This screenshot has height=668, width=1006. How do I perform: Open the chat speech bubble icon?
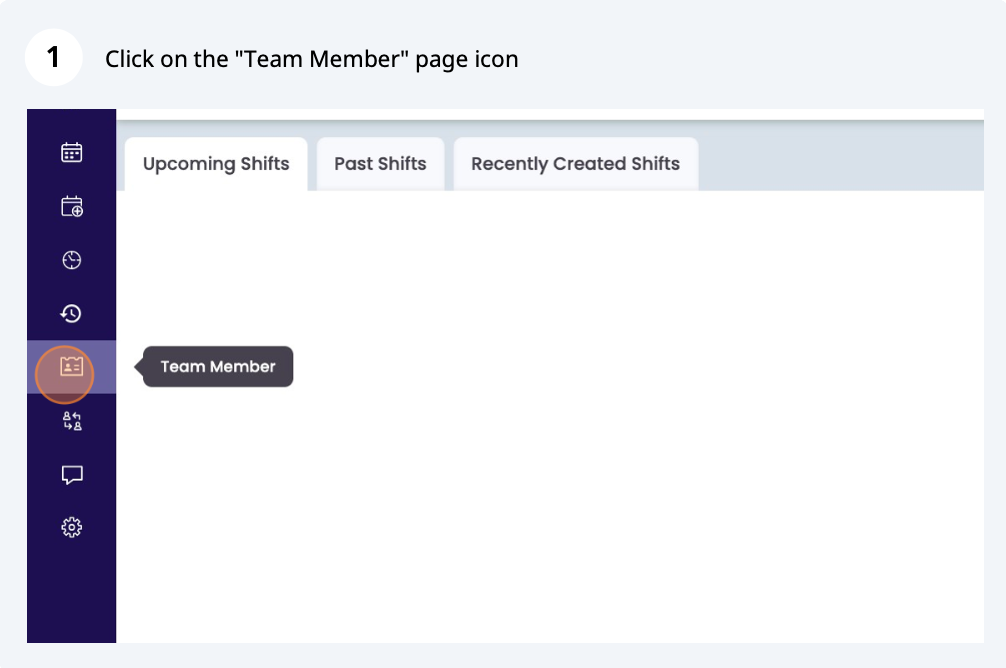coord(71,475)
